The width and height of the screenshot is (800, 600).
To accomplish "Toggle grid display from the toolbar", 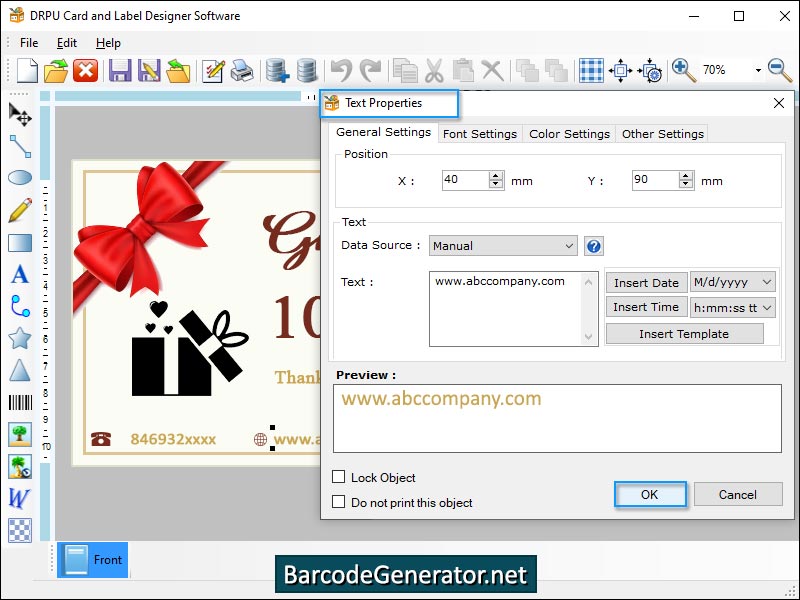I will click(x=589, y=70).
